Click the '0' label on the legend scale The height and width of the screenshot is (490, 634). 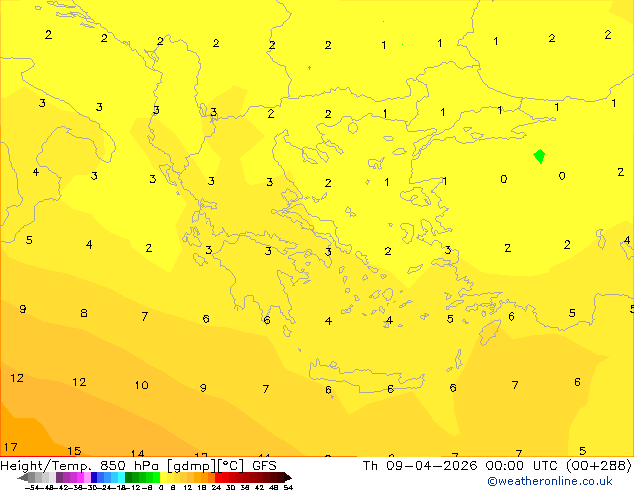[x=161, y=488]
